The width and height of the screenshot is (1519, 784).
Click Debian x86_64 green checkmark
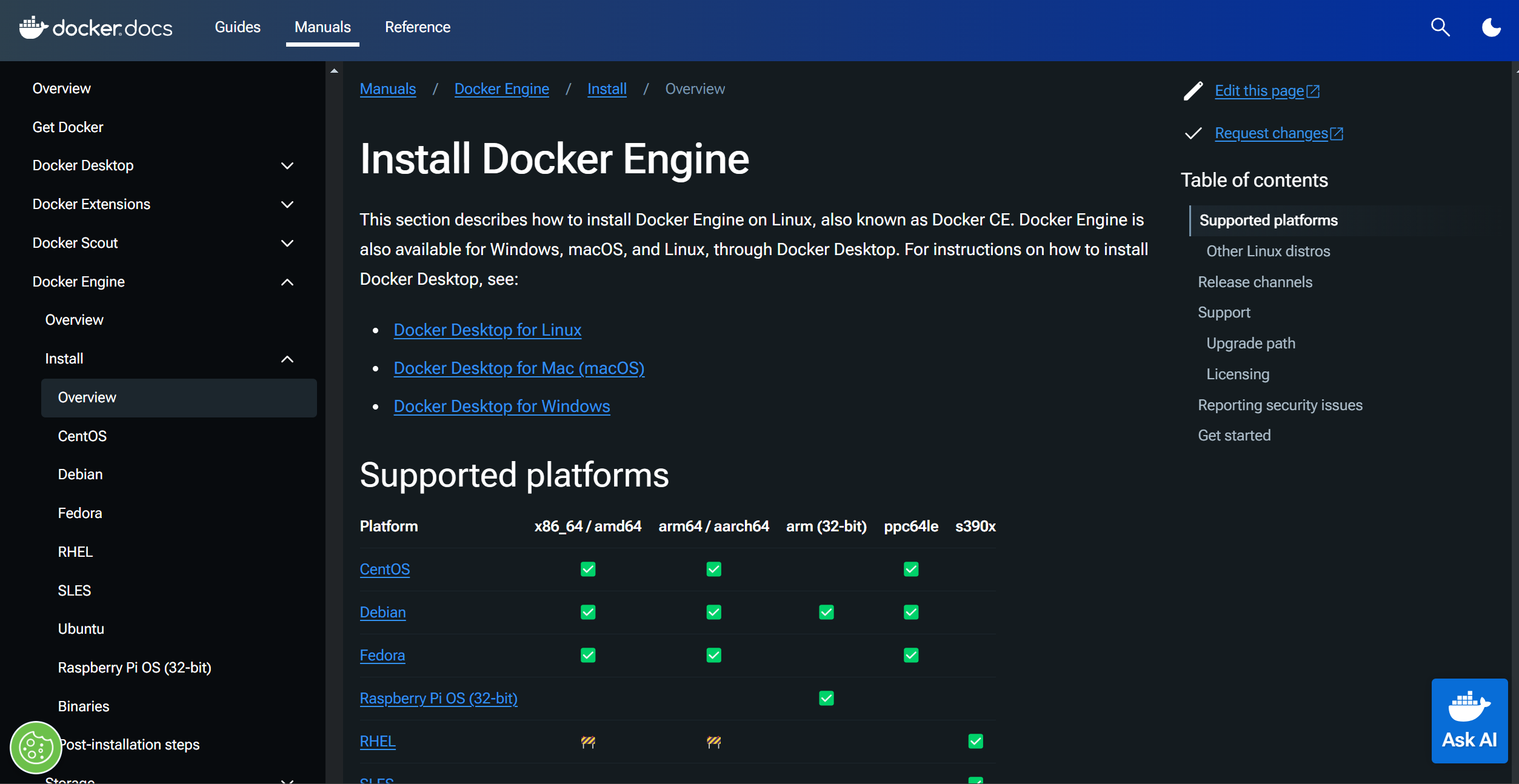click(588, 612)
